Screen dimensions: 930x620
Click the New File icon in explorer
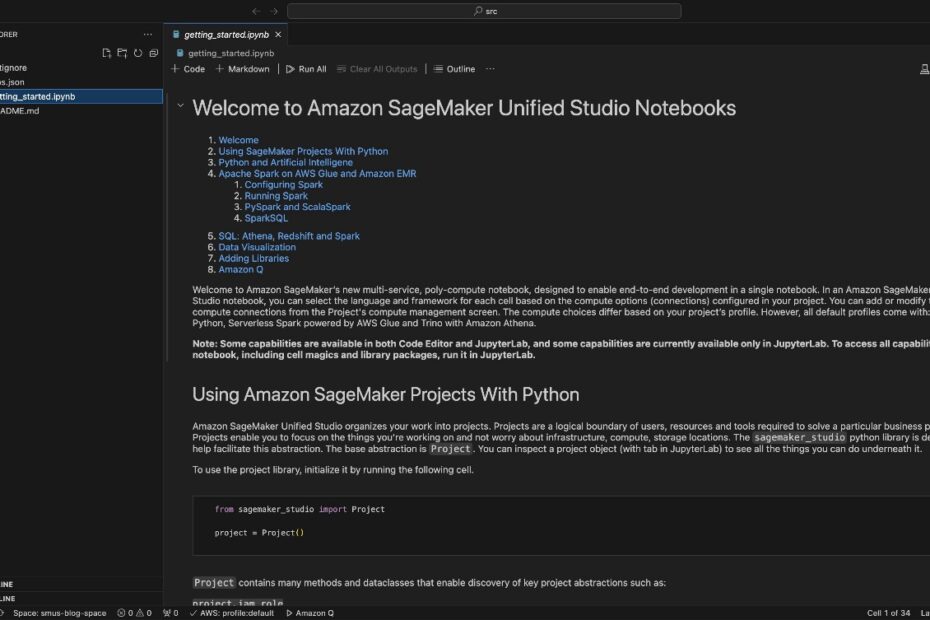107,53
